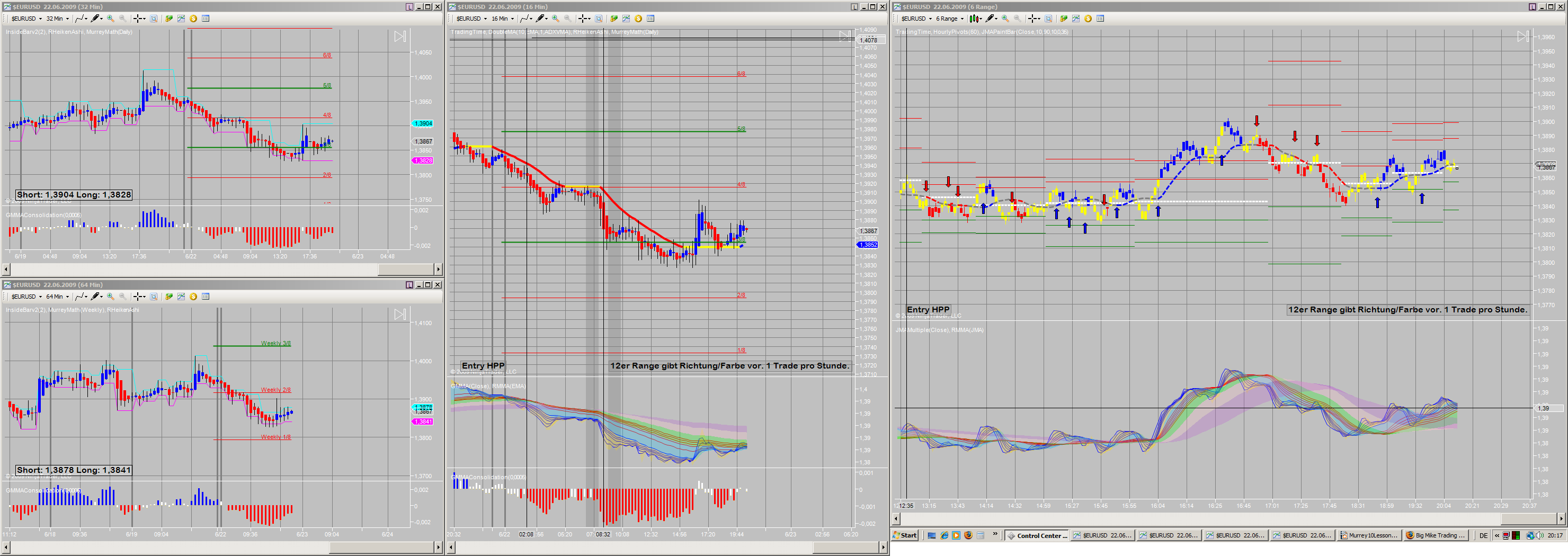This screenshot has height=556, width=1568.
Task: Click the 16 Min chart scrollbar right arrow
Action: [883, 548]
